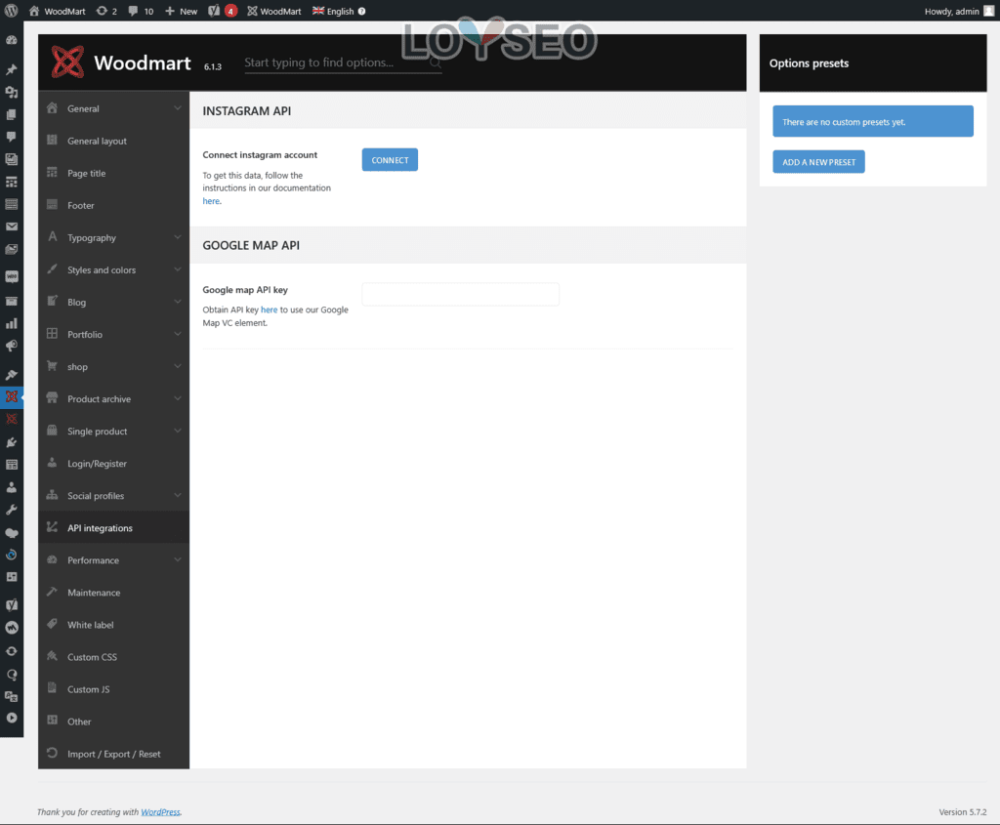Image resolution: width=1000 pixels, height=825 pixels.
Task: Open Posts via the pushpin icon
Action: pyautogui.click(x=11, y=69)
